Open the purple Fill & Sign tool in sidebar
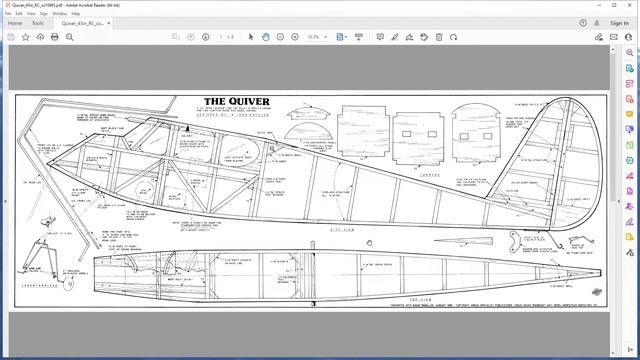 pyautogui.click(x=630, y=222)
